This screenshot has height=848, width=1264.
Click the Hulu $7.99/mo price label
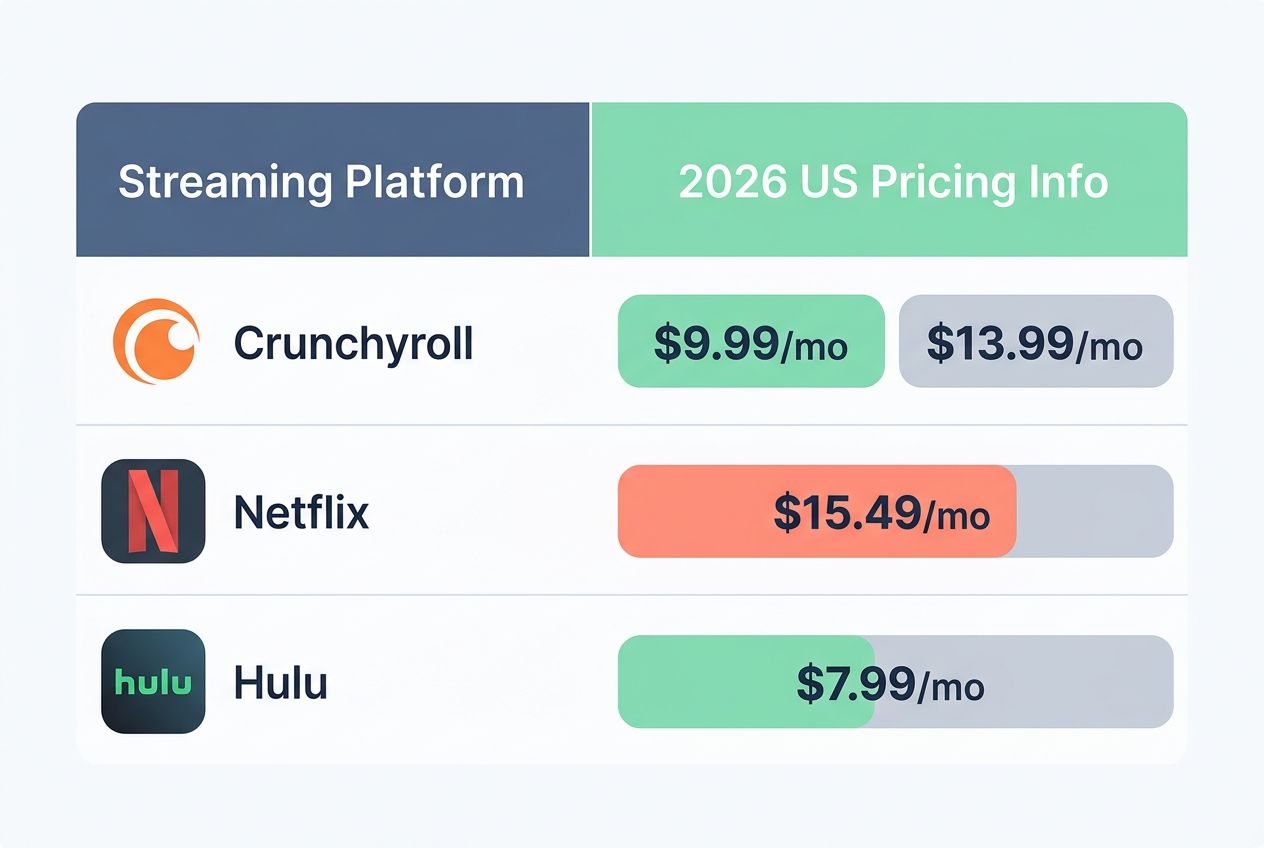[890, 683]
